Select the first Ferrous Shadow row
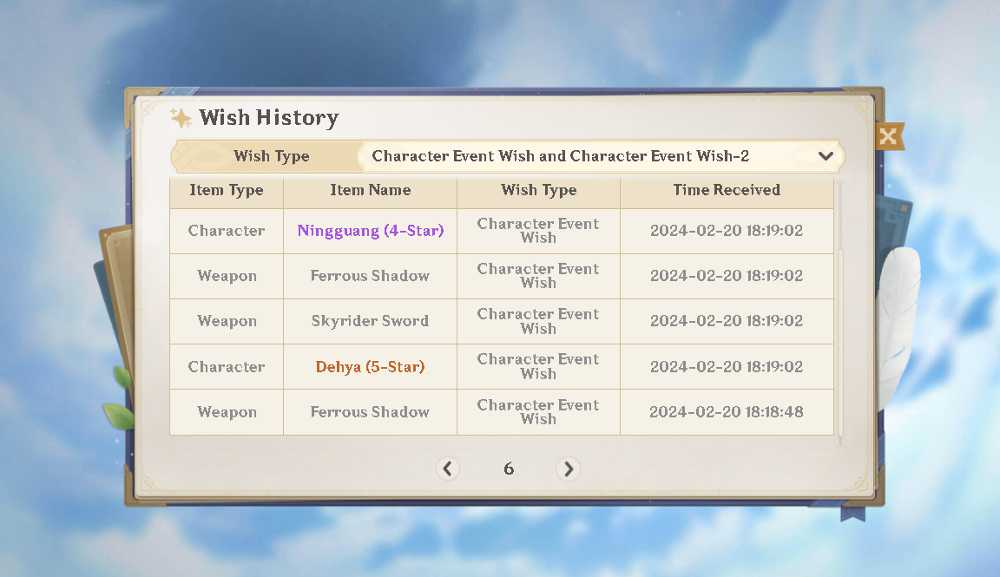 (501, 276)
